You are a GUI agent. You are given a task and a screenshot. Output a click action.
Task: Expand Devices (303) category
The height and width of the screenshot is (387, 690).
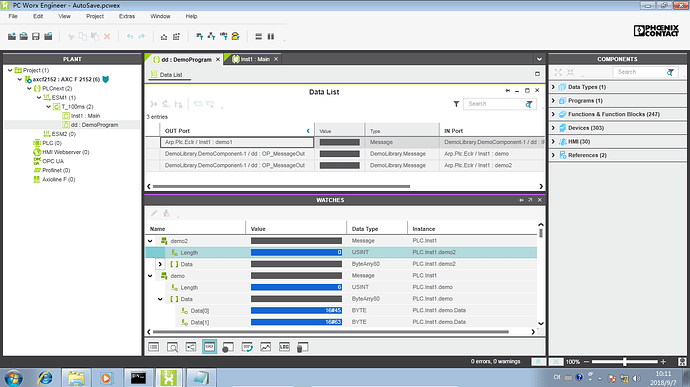click(x=554, y=128)
